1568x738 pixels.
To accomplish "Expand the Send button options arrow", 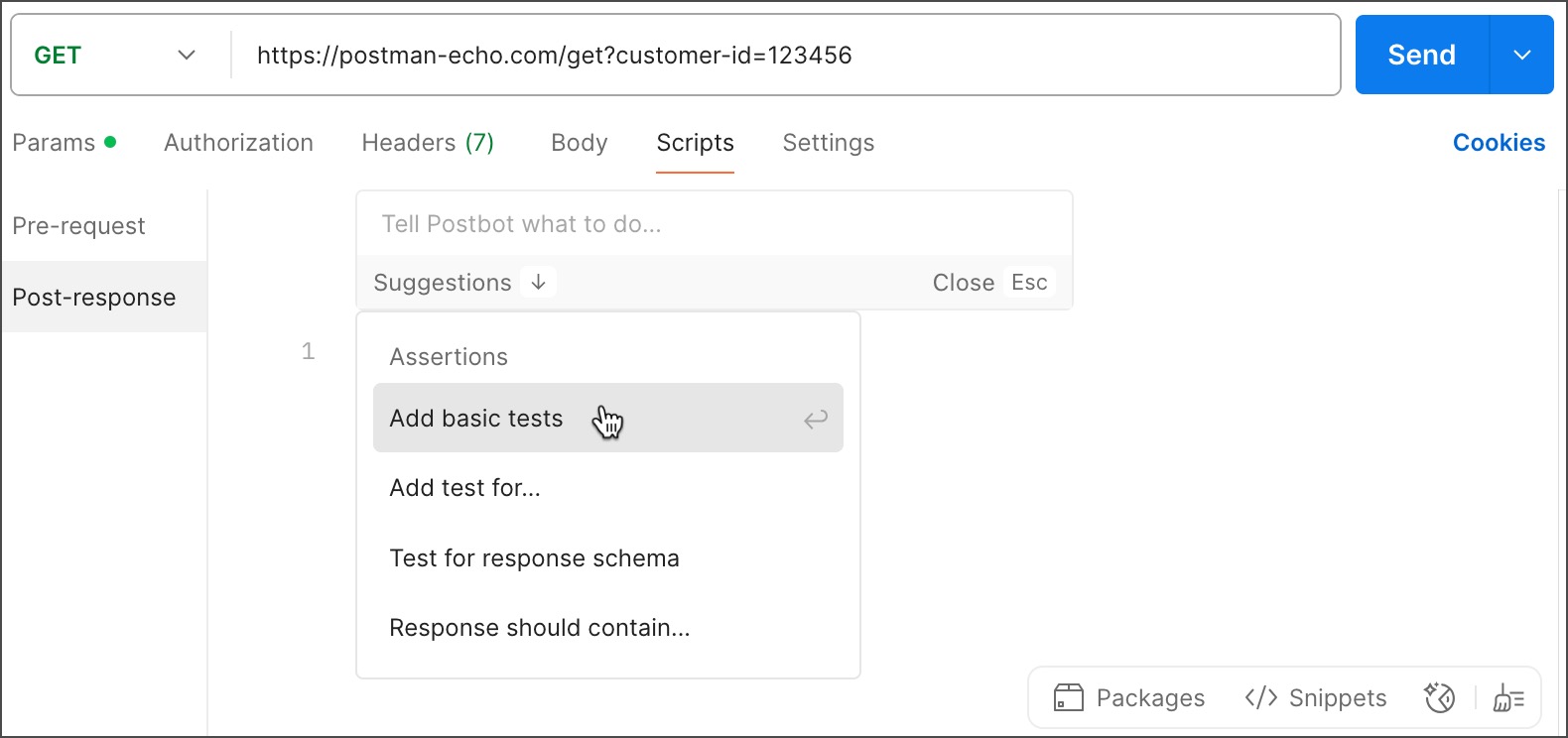I will click(x=1521, y=56).
